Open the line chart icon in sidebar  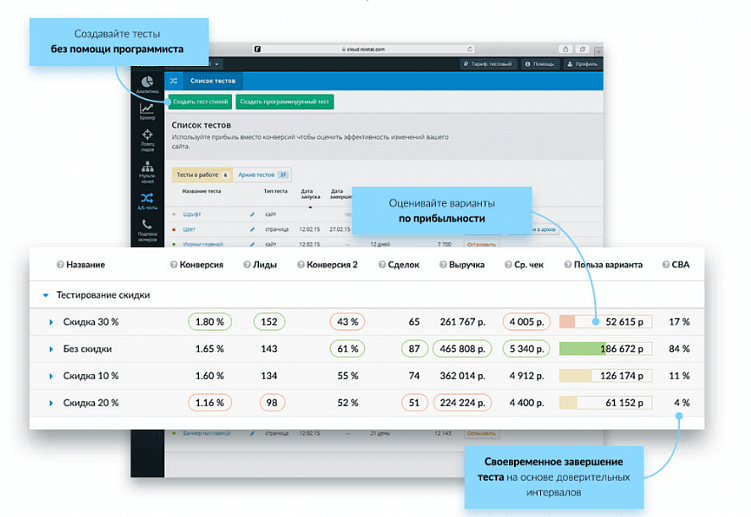(x=147, y=109)
